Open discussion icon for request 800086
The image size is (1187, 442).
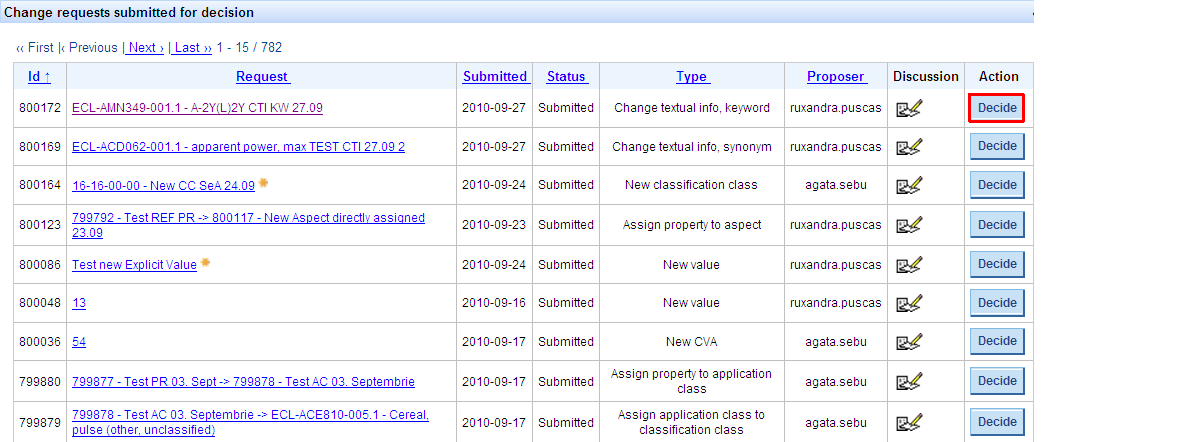coord(908,265)
